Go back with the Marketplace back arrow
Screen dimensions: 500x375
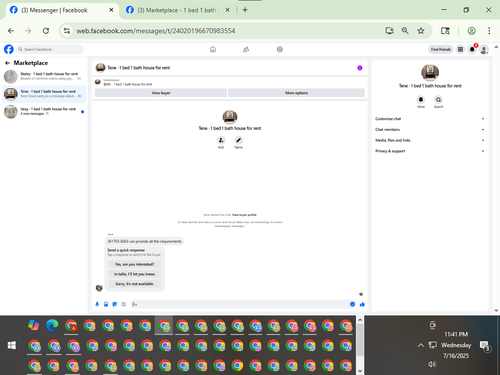(x=7, y=63)
